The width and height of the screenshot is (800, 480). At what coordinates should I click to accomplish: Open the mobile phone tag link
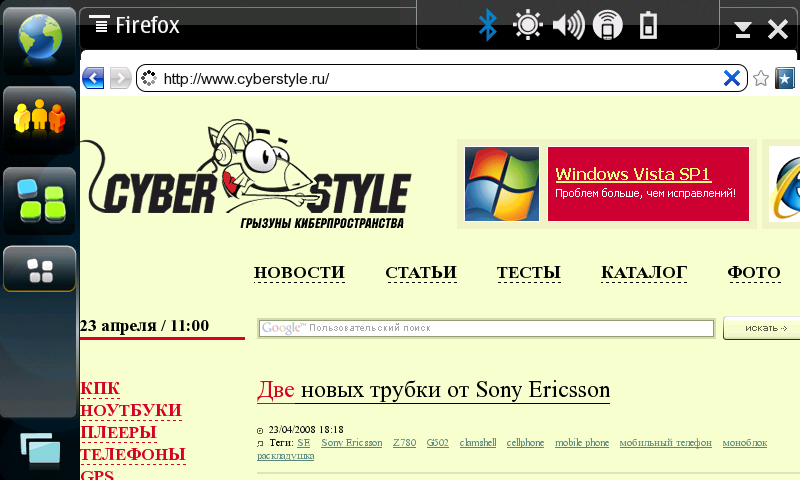click(x=582, y=443)
